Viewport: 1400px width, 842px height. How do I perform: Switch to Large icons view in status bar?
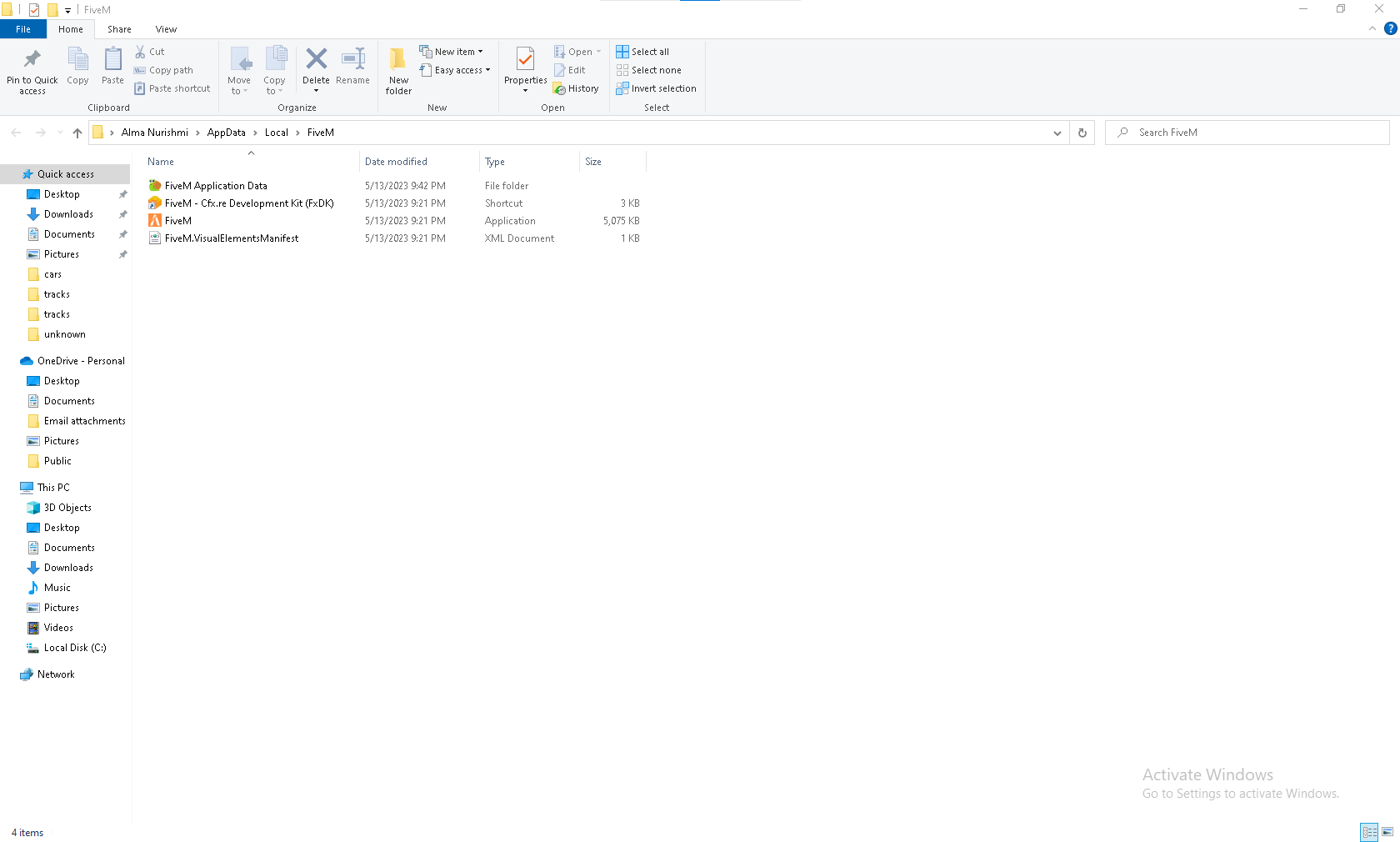[1387, 832]
